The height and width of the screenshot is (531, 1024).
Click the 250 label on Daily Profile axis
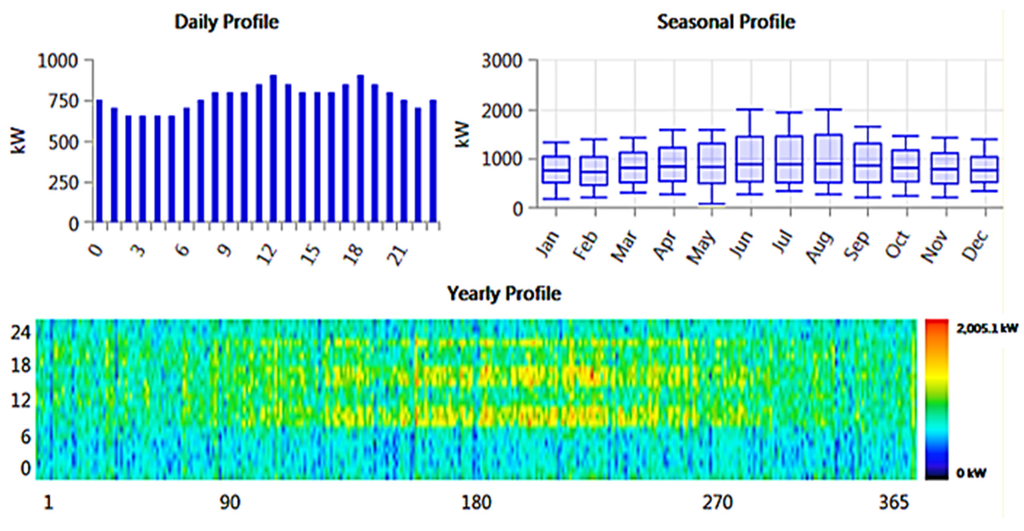tap(63, 182)
